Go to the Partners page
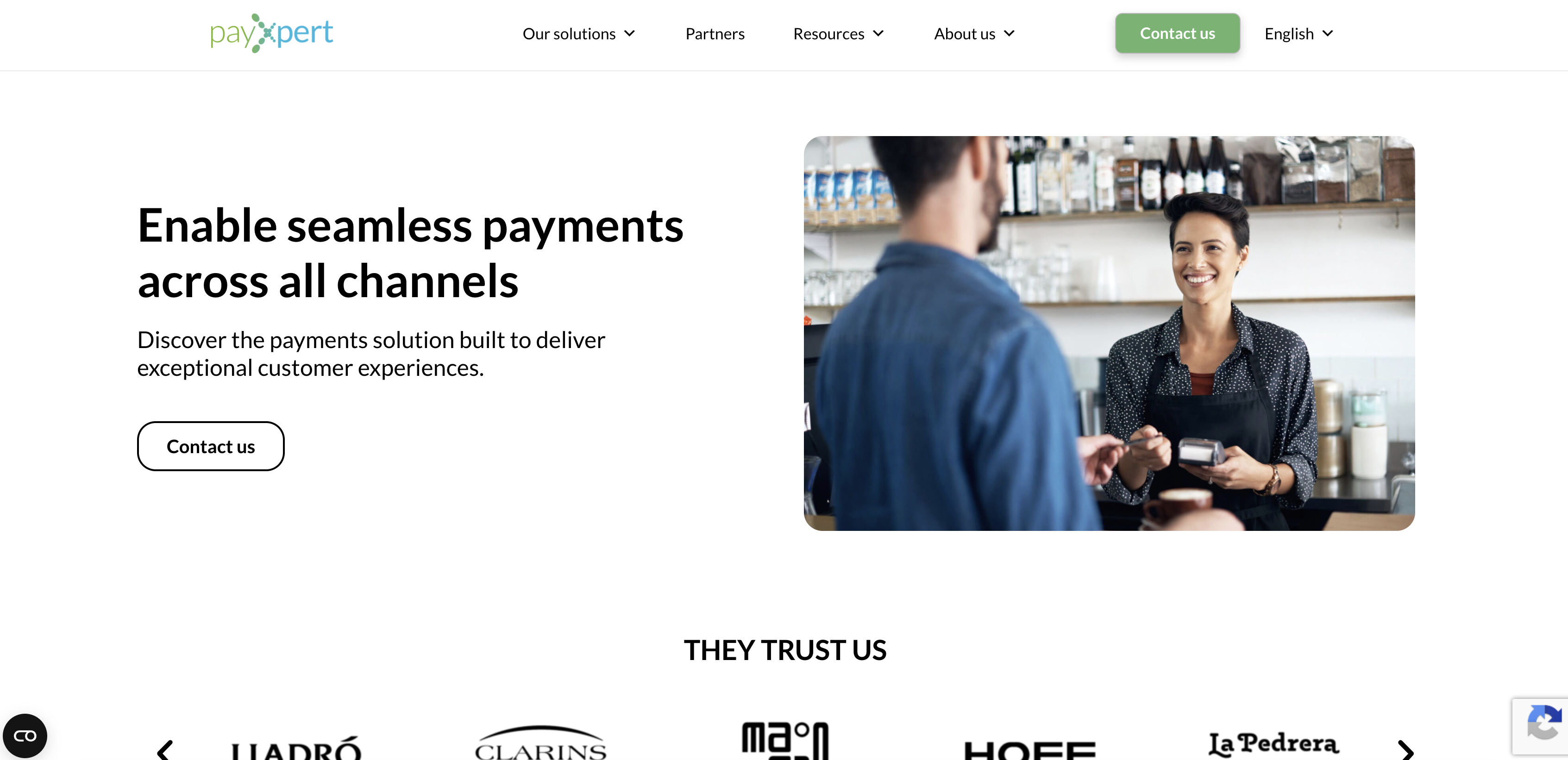This screenshot has height=760, width=1568. click(715, 33)
